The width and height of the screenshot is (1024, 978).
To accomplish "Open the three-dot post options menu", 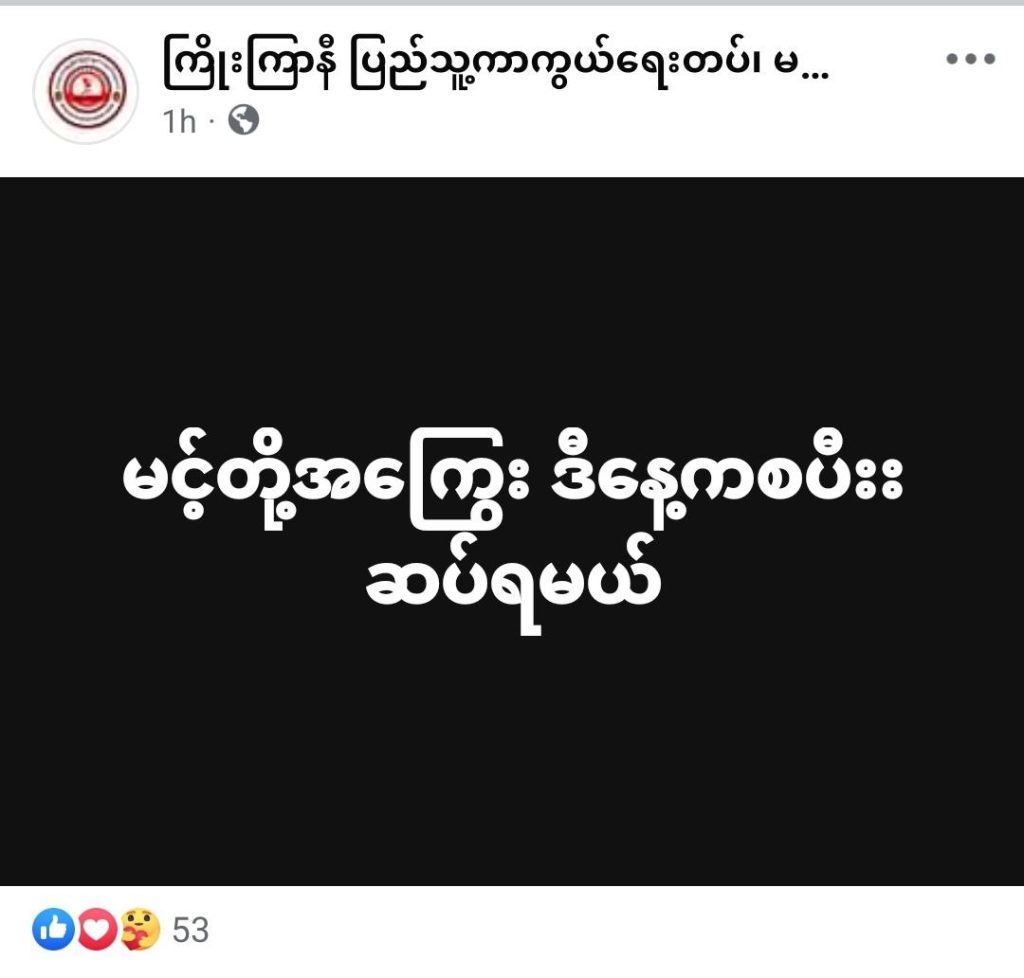I will pyautogui.click(x=970, y=59).
